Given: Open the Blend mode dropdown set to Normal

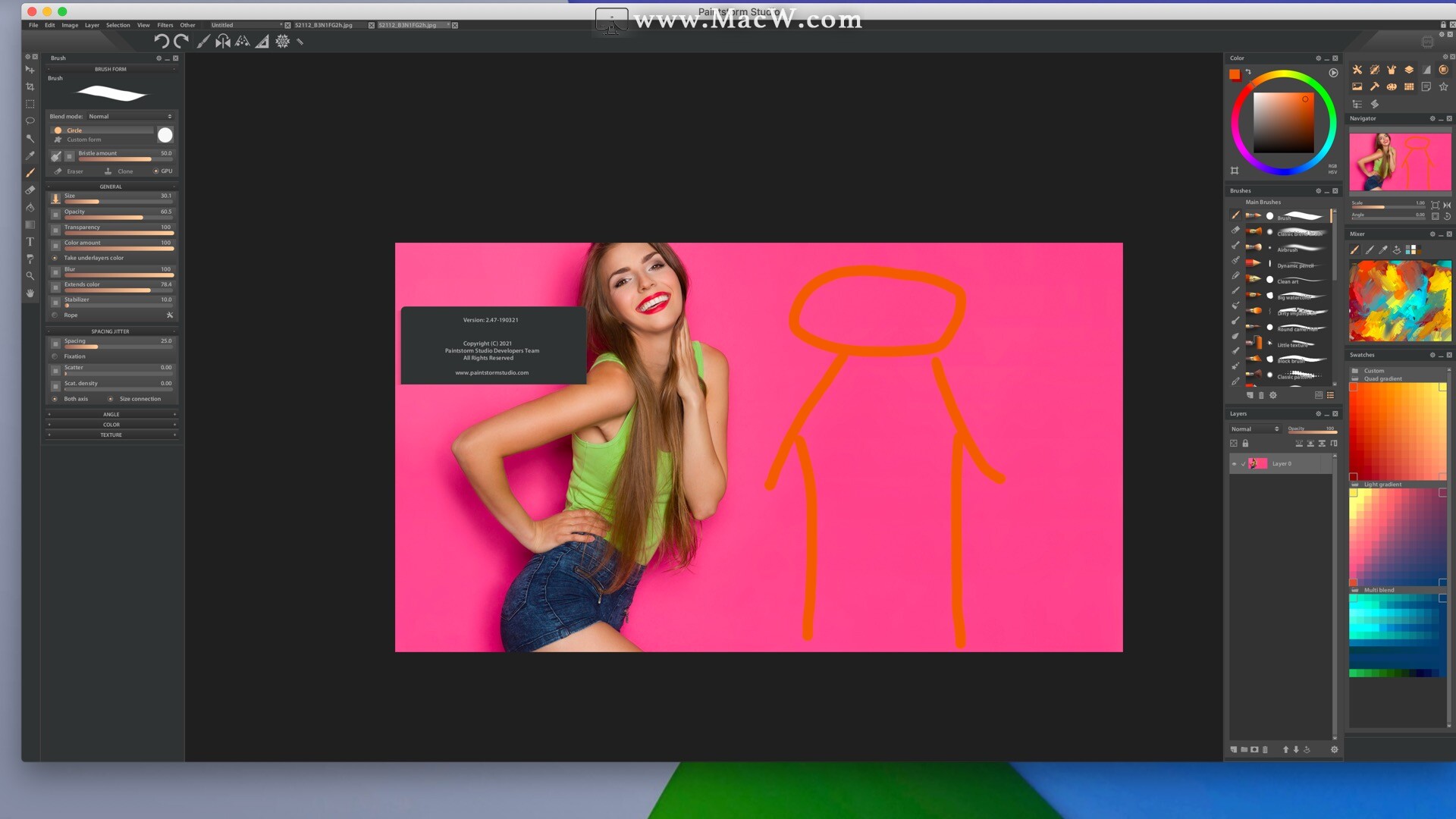Looking at the screenshot, I should click(130, 117).
